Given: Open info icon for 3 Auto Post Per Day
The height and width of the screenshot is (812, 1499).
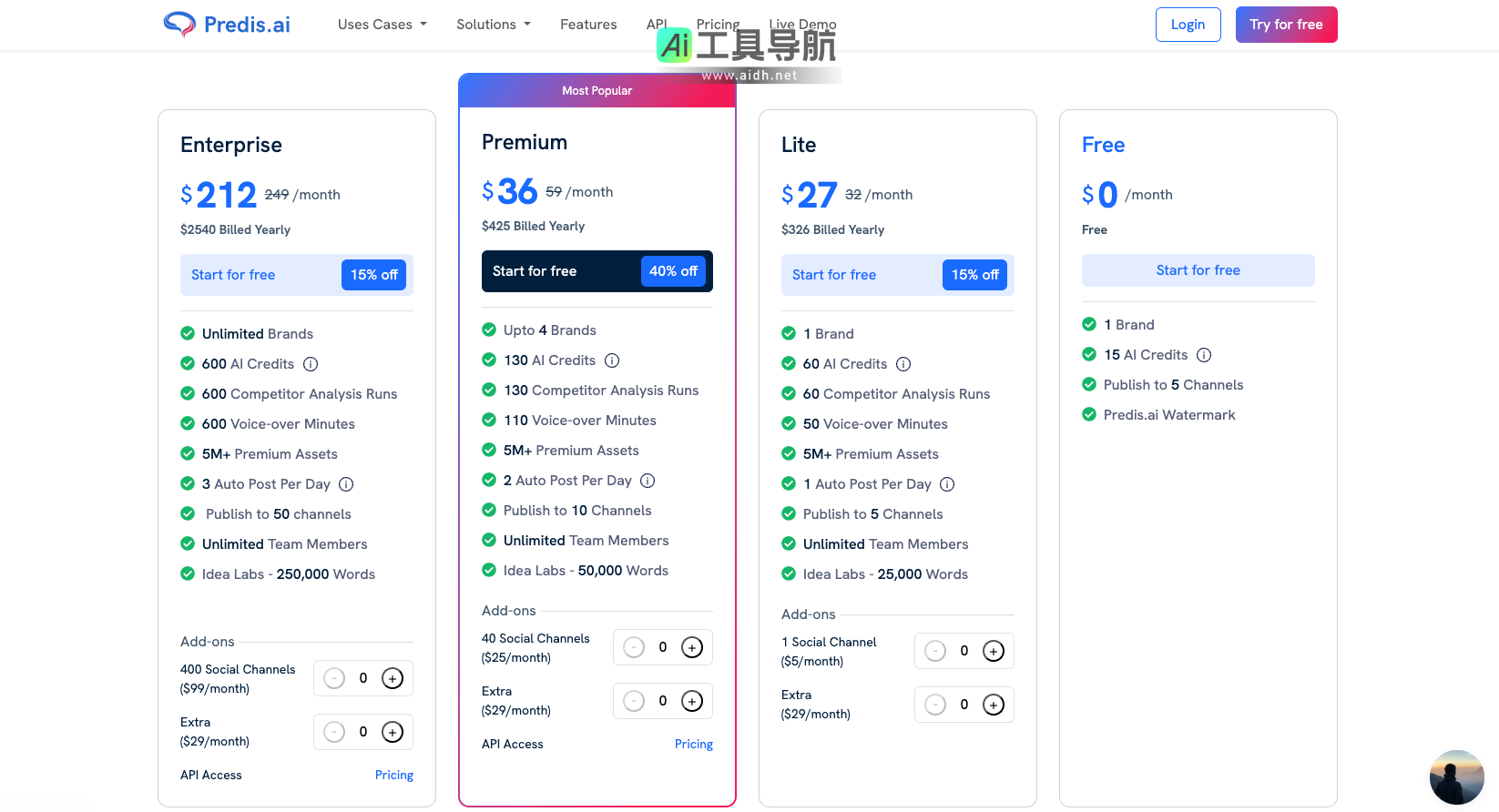Looking at the screenshot, I should (x=346, y=484).
